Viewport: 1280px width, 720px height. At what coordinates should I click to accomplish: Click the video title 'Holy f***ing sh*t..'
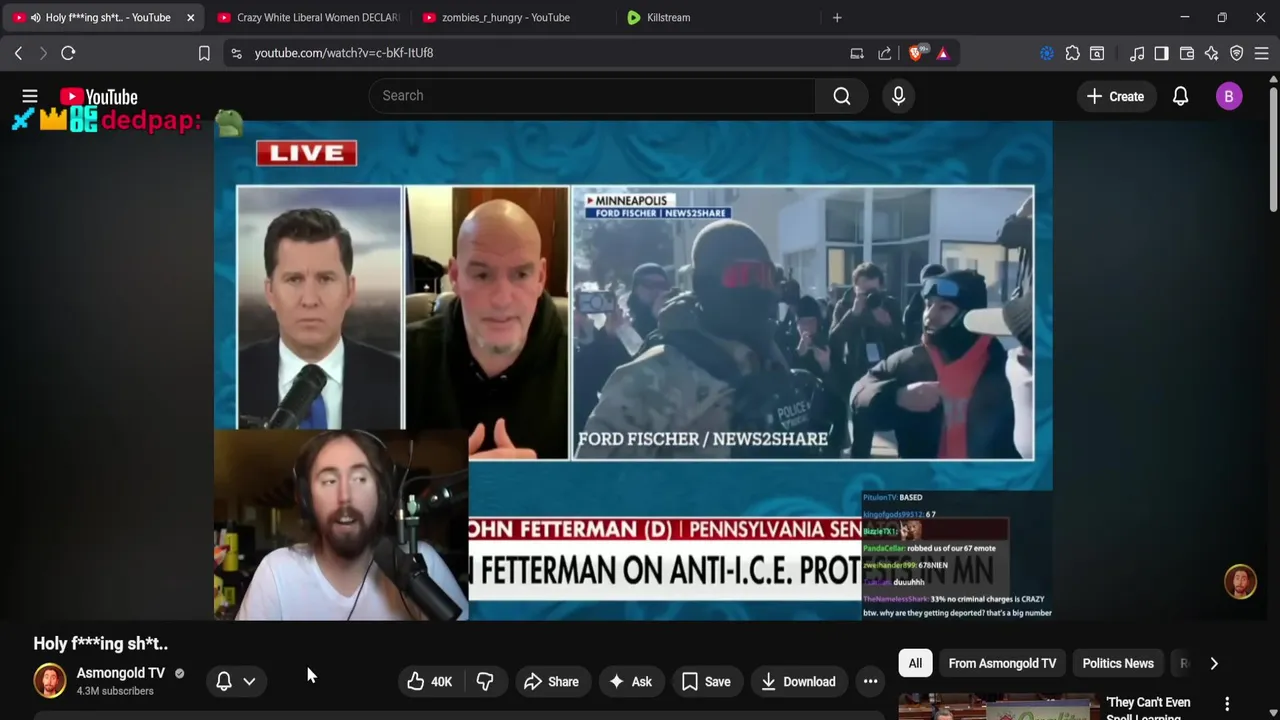tap(100, 644)
